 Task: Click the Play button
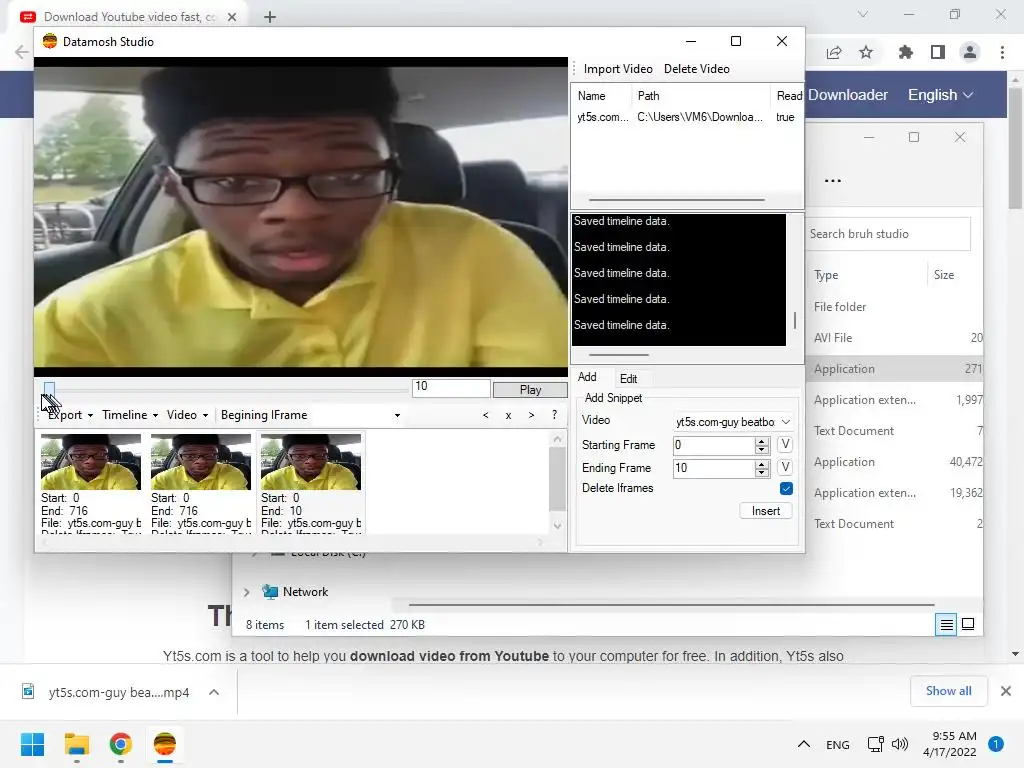coord(530,389)
